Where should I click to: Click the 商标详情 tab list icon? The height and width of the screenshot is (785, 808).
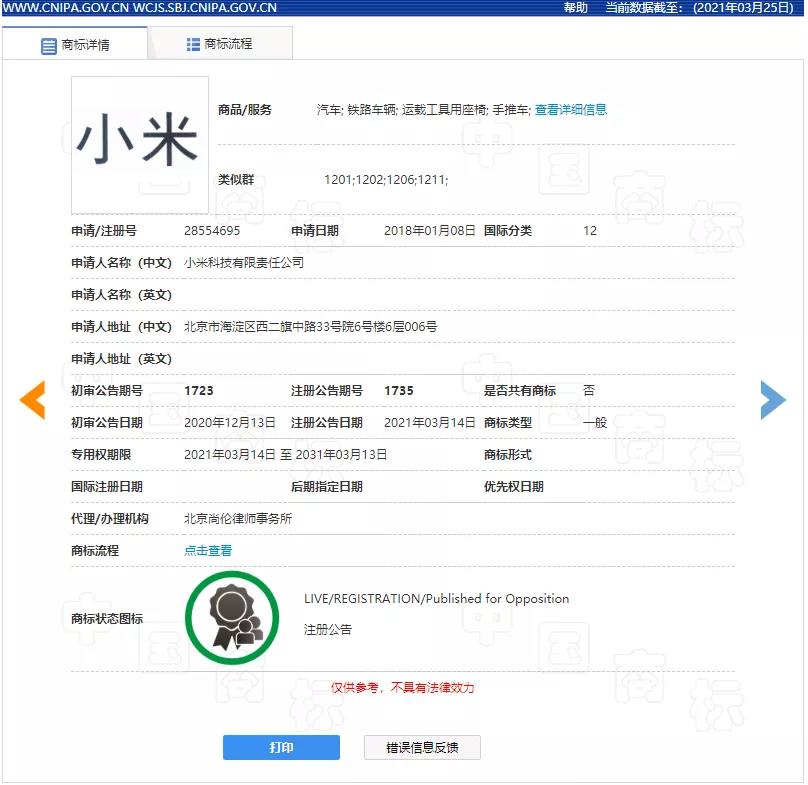48,46
